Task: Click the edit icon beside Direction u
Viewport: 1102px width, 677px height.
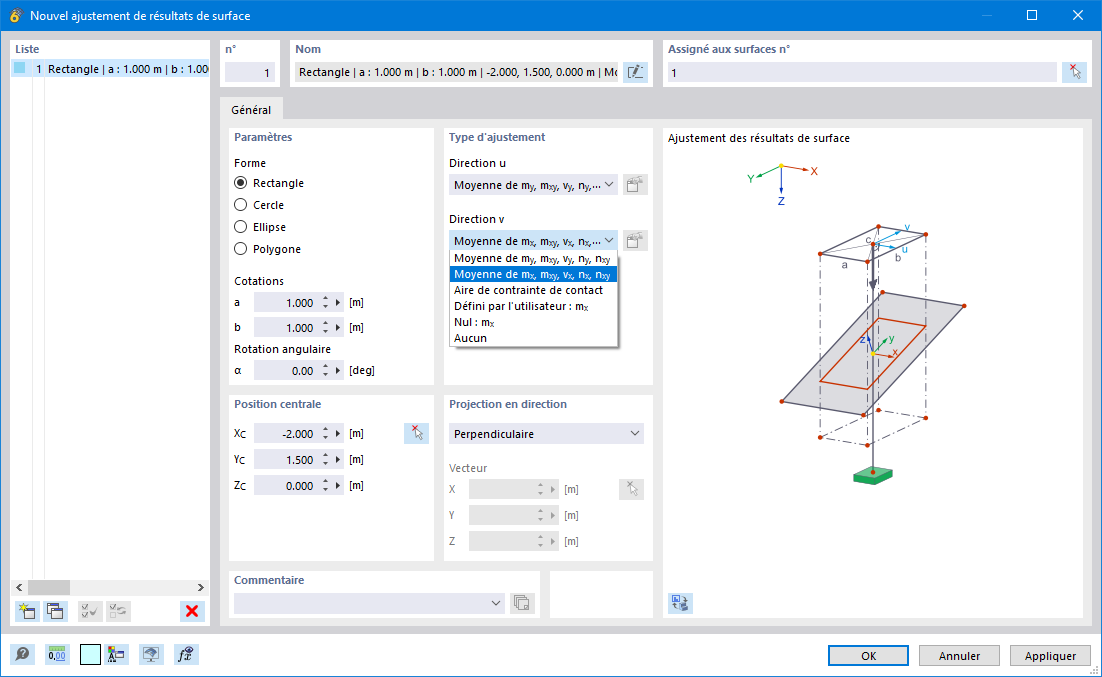Action: (635, 185)
